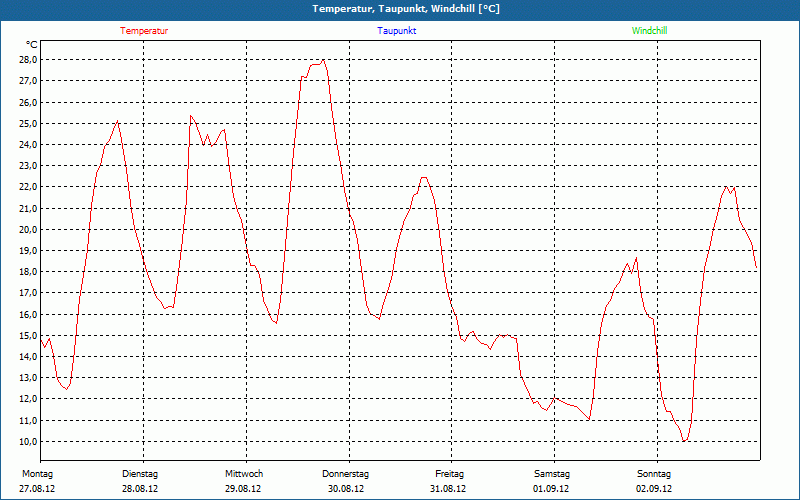The height and width of the screenshot is (500, 800).
Task: Click the date 01.09.12
Action: pyautogui.click(x=551, y=489)
